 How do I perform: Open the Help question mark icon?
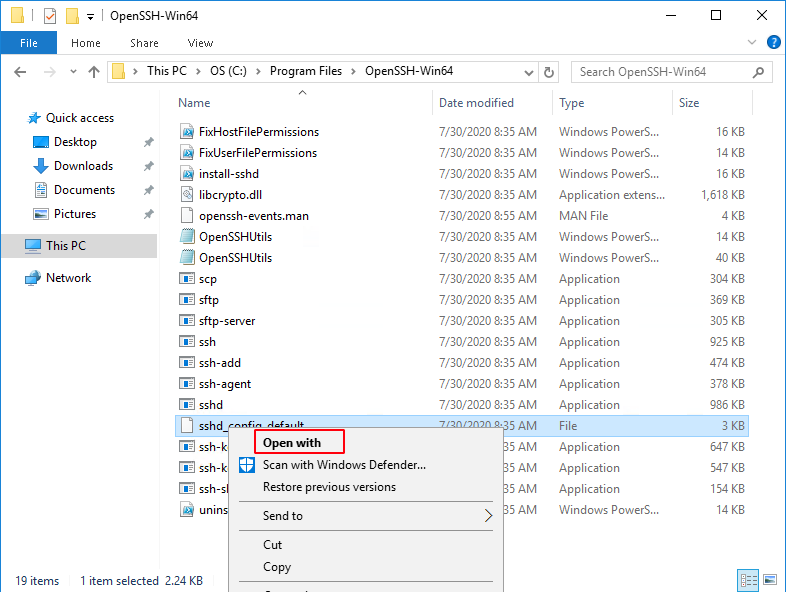point(773,43)
